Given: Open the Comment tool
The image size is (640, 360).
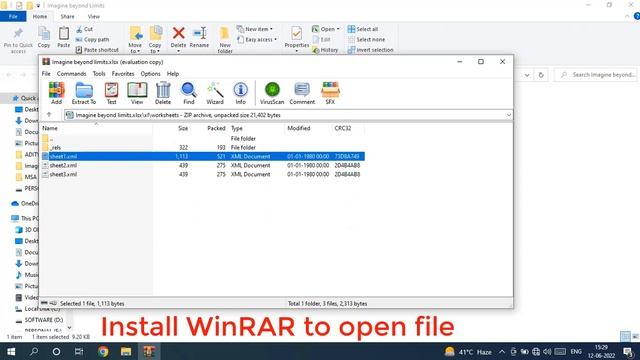Looking at the screenshot, I should coord(302,93).
